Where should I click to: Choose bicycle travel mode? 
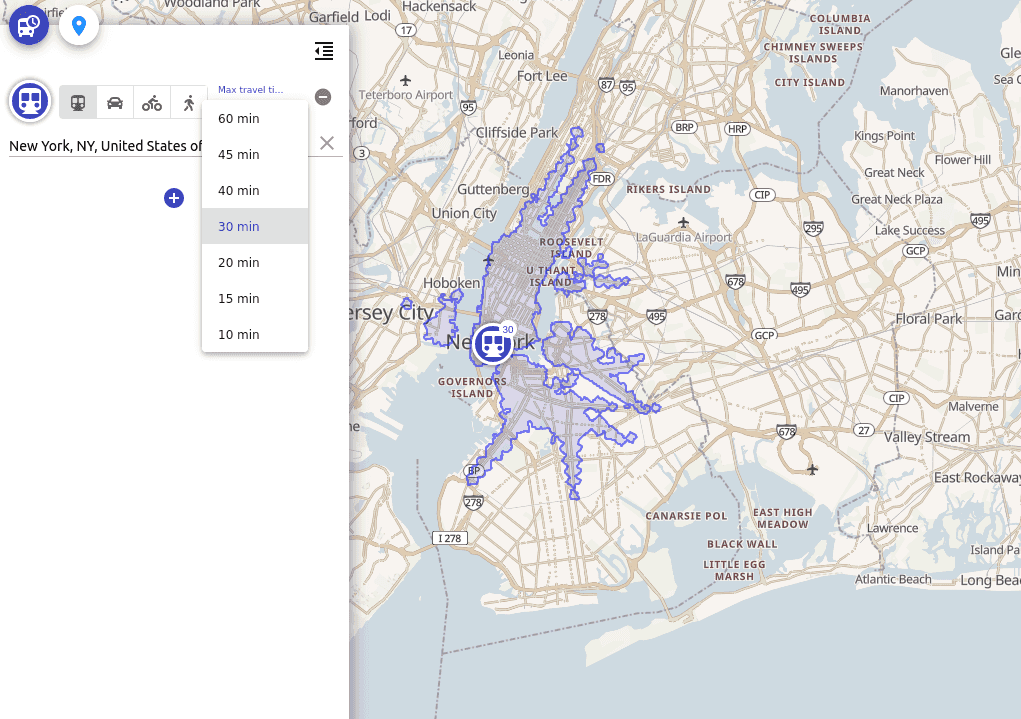pos(152,102)
